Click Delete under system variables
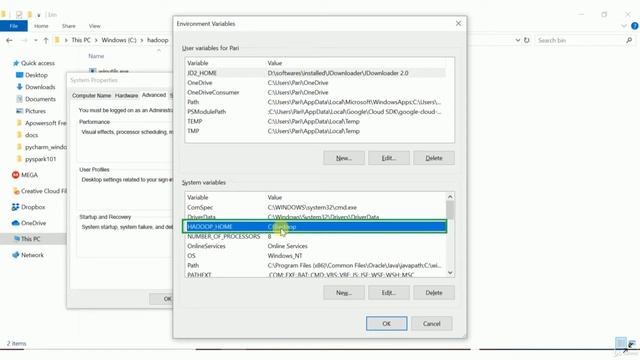This screenshot has height=360, width=640. coord(433,293)
